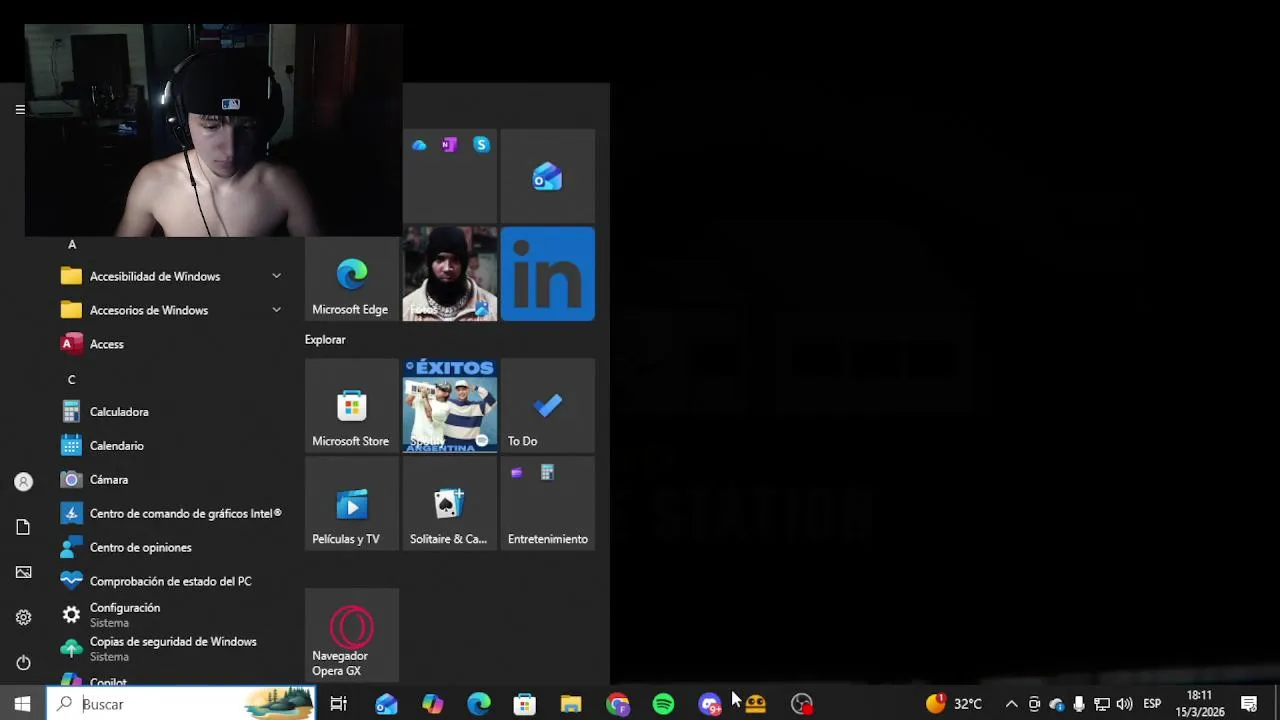
Task: Open File Explorer from the taskbar
Action: coord(571,704)
